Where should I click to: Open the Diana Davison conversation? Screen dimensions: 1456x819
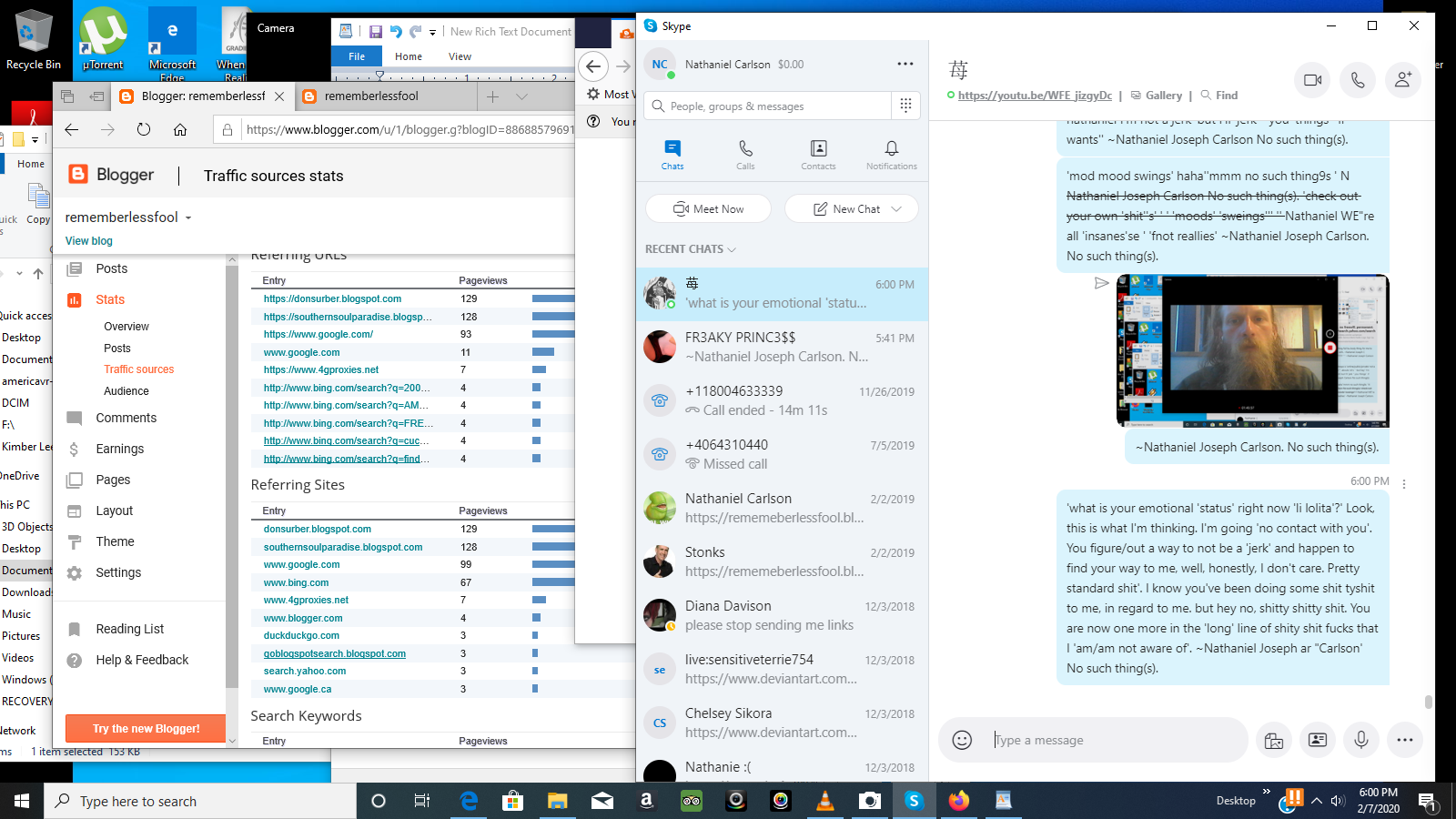(x=782, y=615)
